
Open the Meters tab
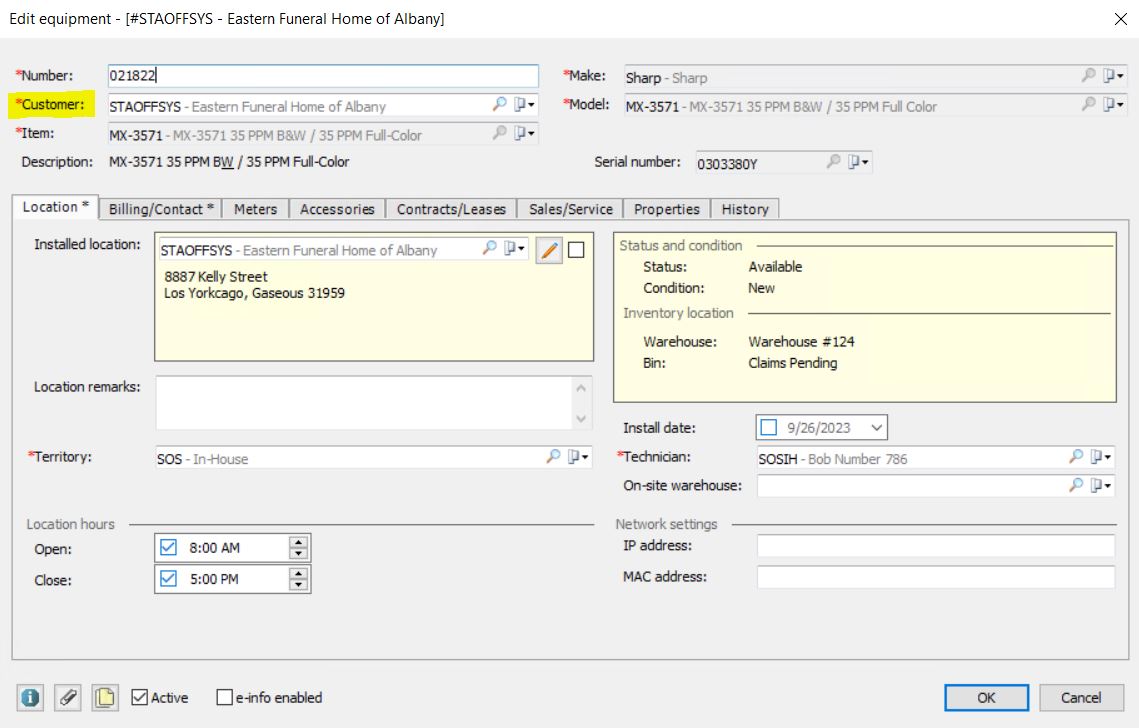256,209
